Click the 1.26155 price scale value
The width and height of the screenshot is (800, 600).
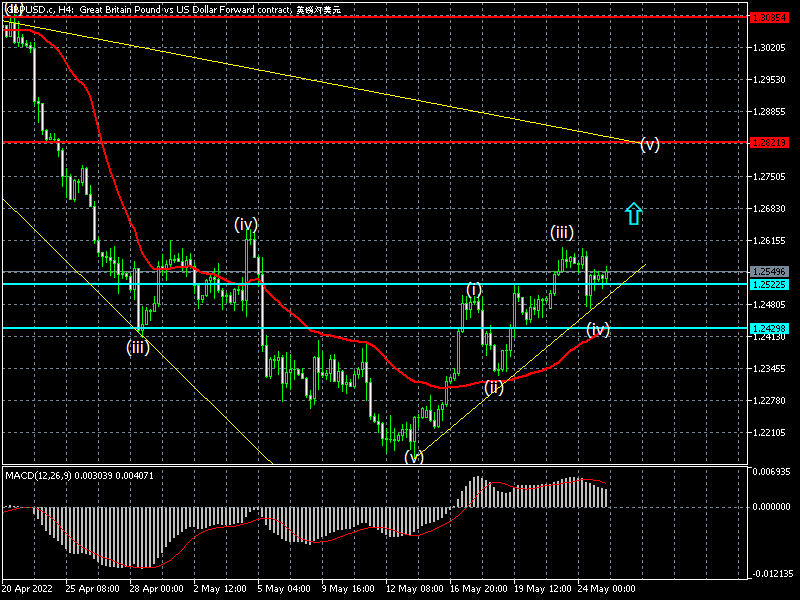[769, 240]
